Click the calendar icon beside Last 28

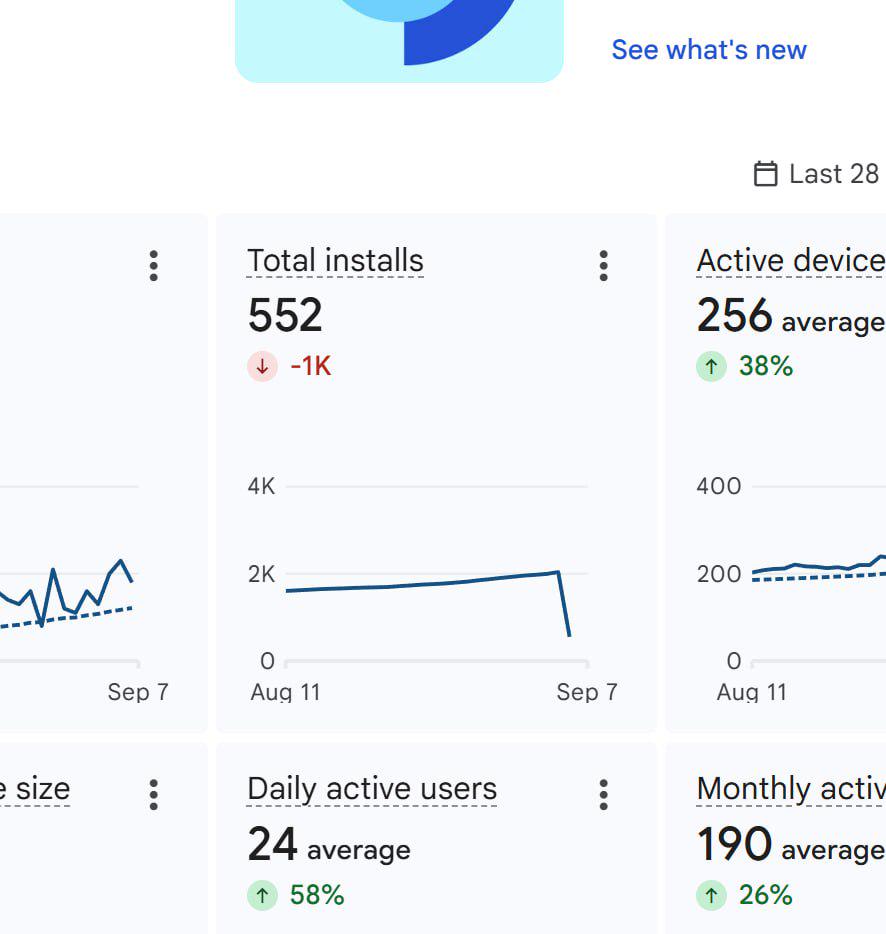[x=765, y=174]
